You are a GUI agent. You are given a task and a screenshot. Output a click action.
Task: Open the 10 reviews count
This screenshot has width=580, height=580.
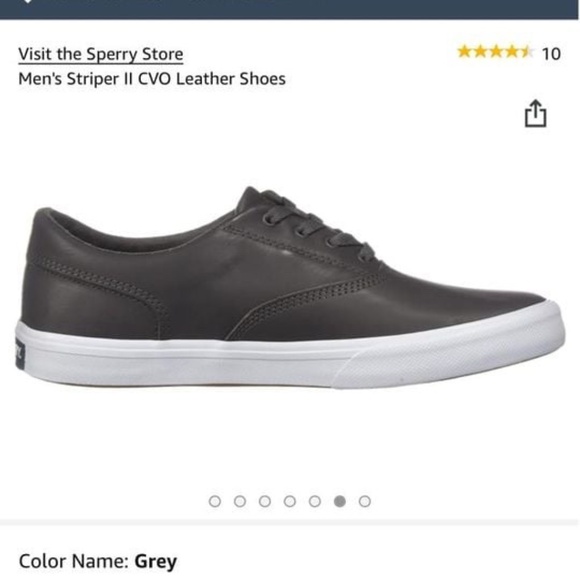551,54
